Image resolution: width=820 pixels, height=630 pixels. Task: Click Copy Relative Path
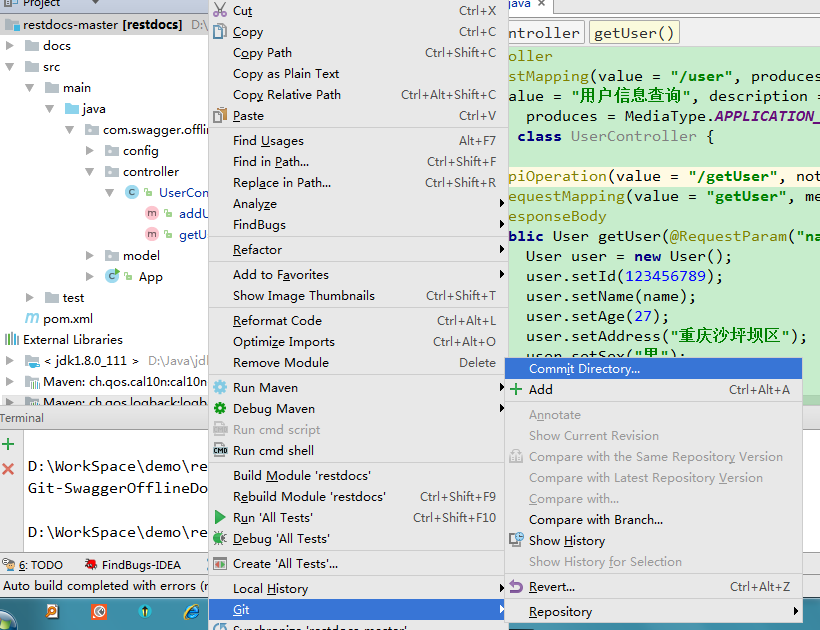pyautogui.click(x=358, y=95)
